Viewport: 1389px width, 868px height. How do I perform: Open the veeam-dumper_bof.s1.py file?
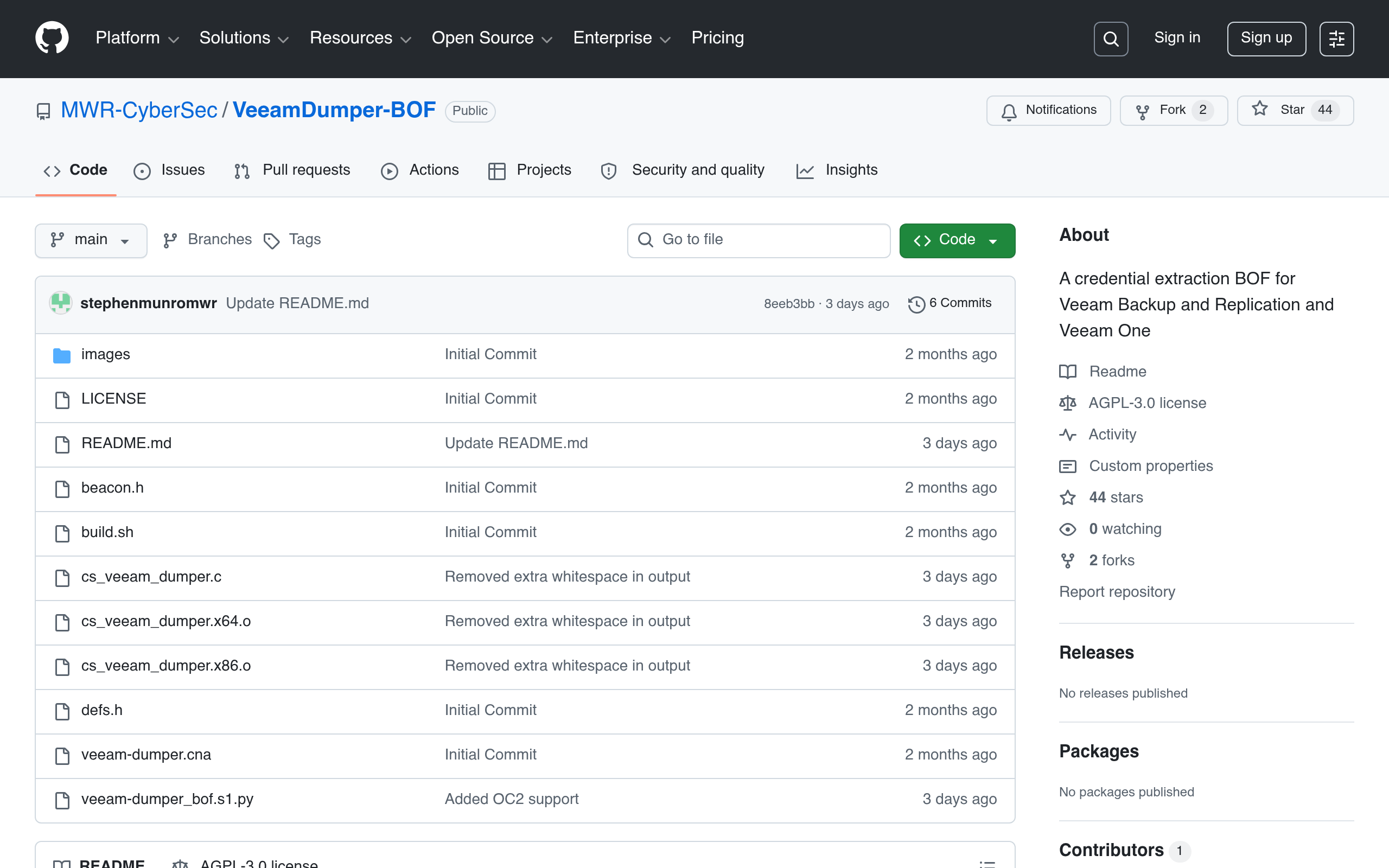(x=167, y=800)
